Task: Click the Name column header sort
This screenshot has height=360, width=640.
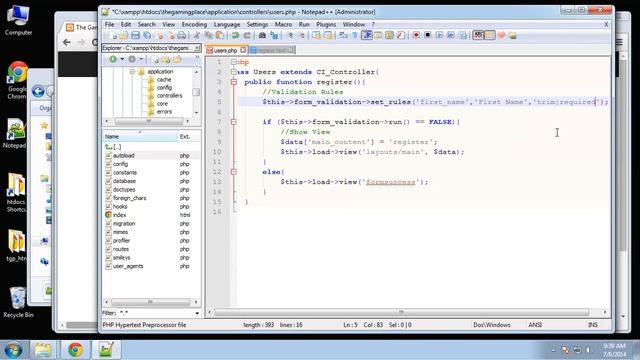Action: click(x=140, y=136)
